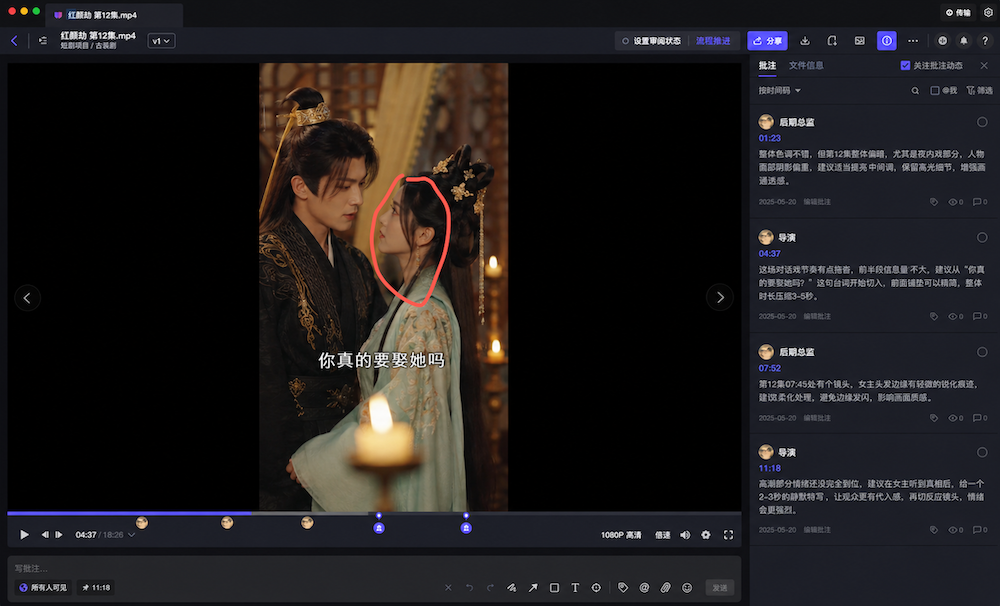Screen dimensions: 1000x606
Task: Click the 流程推进 link
Action: [x=713, y=41]
